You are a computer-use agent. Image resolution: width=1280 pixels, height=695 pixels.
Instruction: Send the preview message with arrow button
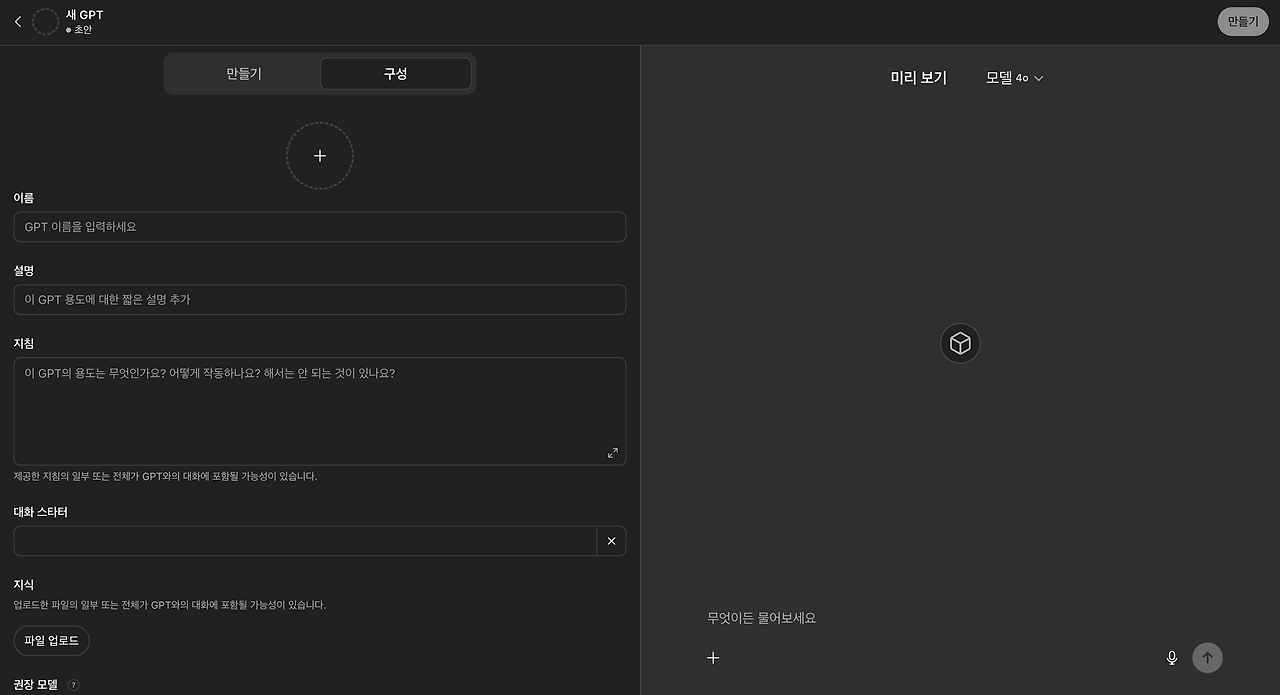click(x=1207, y=657)
